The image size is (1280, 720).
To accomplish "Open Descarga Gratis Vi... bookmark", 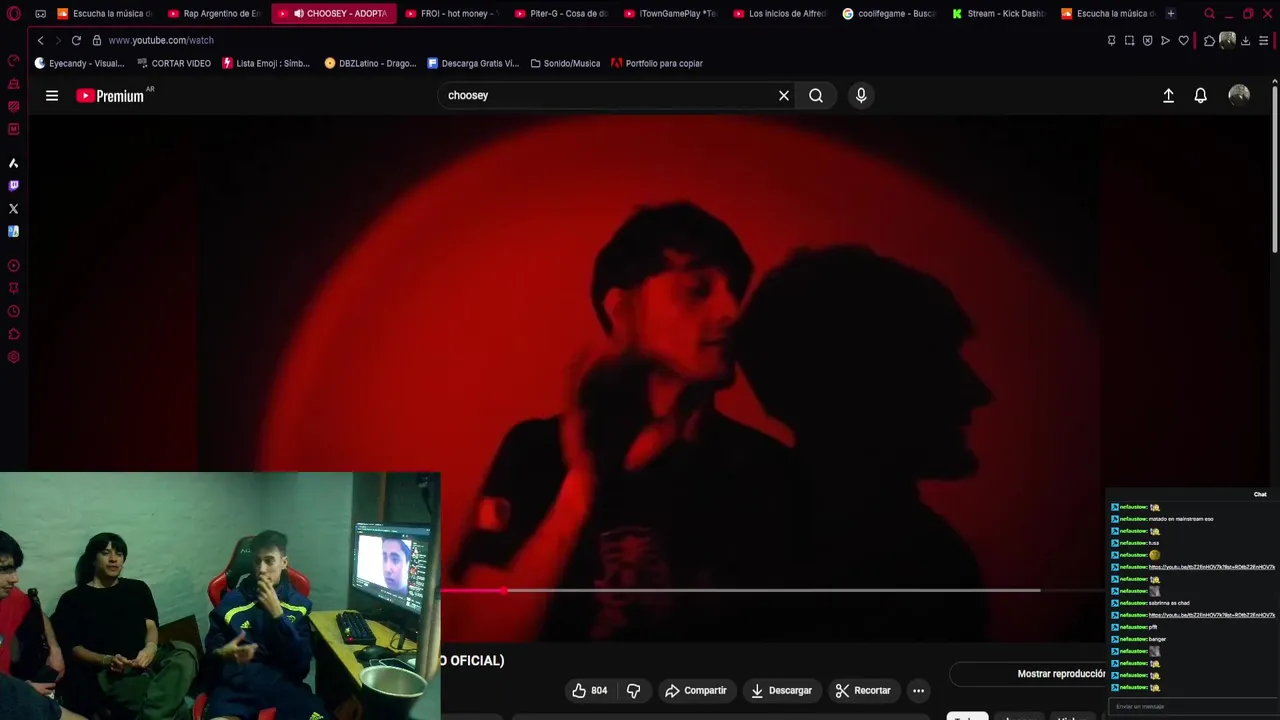I will 473,63.
